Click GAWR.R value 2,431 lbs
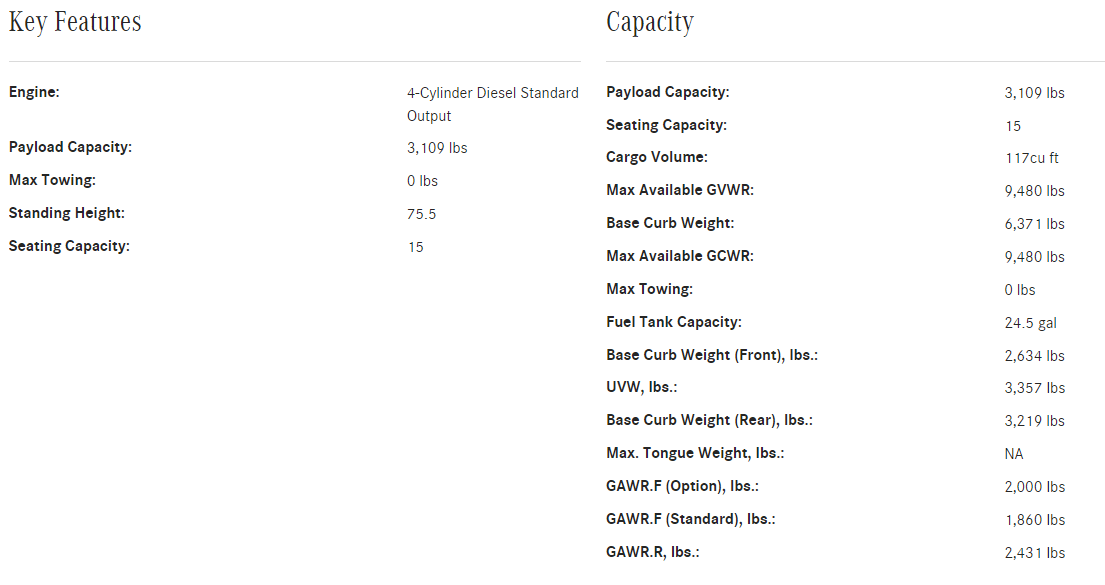 pyautogui.click(x=1035, y=553)
